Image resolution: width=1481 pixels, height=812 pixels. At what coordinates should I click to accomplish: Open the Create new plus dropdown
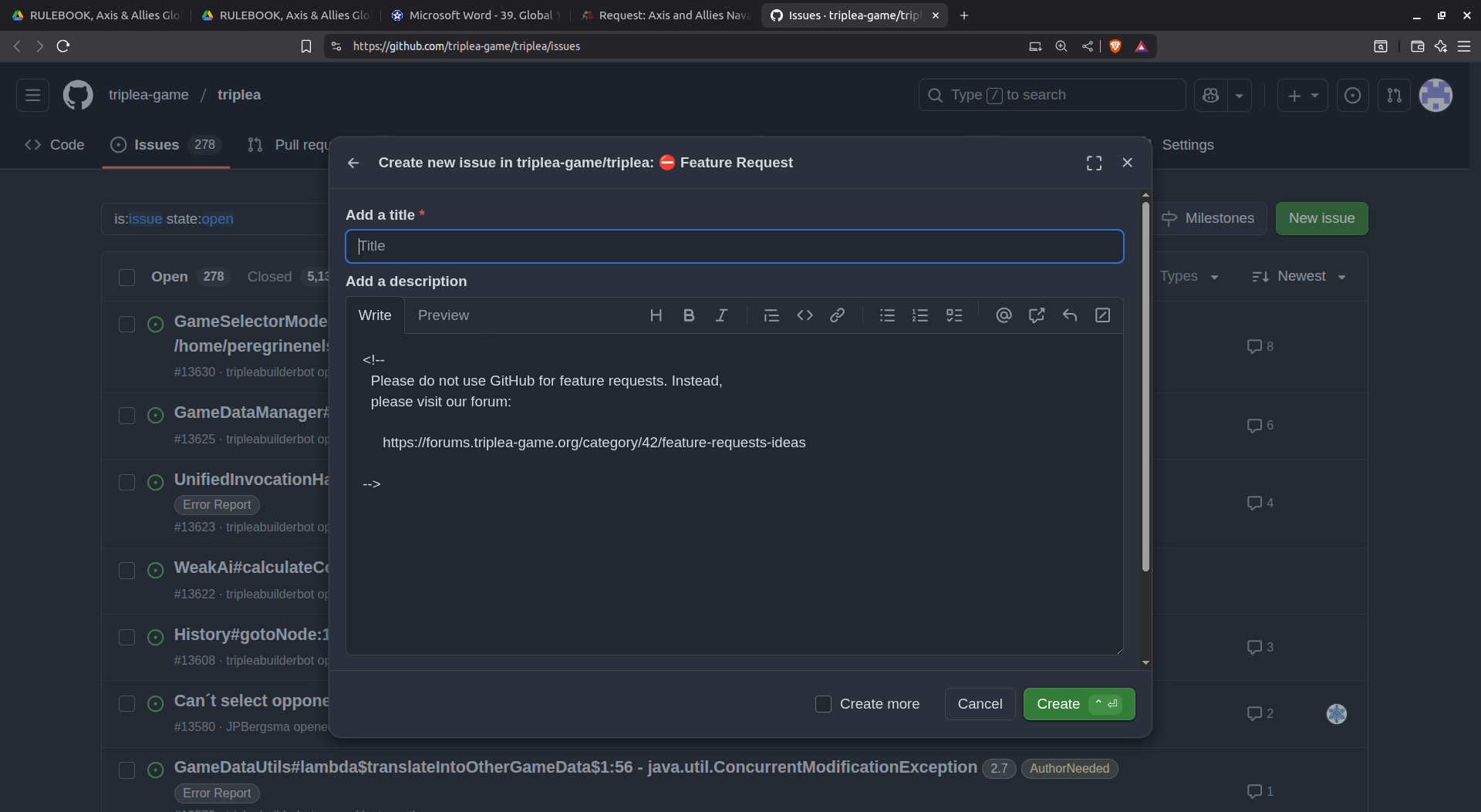point(1302,96)
